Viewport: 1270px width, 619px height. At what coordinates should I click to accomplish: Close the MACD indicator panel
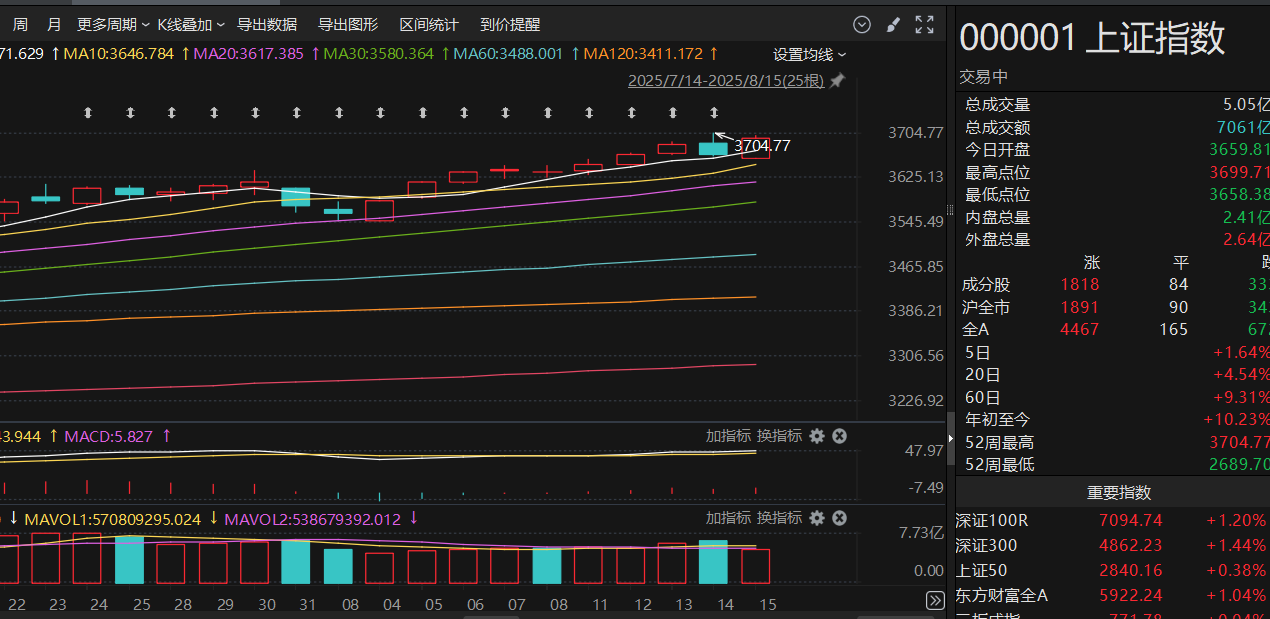click(x=840, y=436)
